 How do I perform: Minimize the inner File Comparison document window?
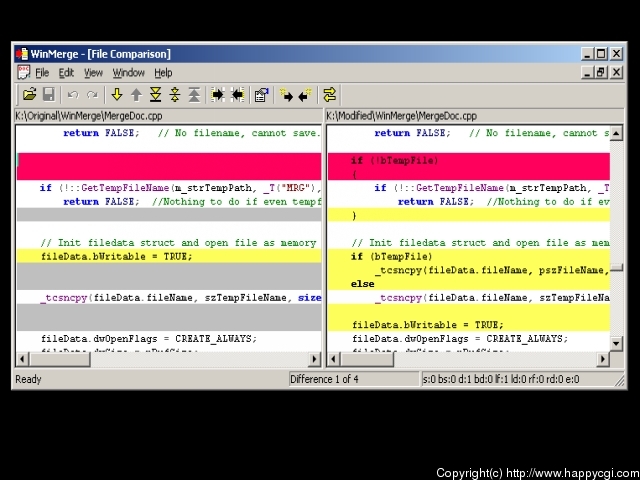587,73
